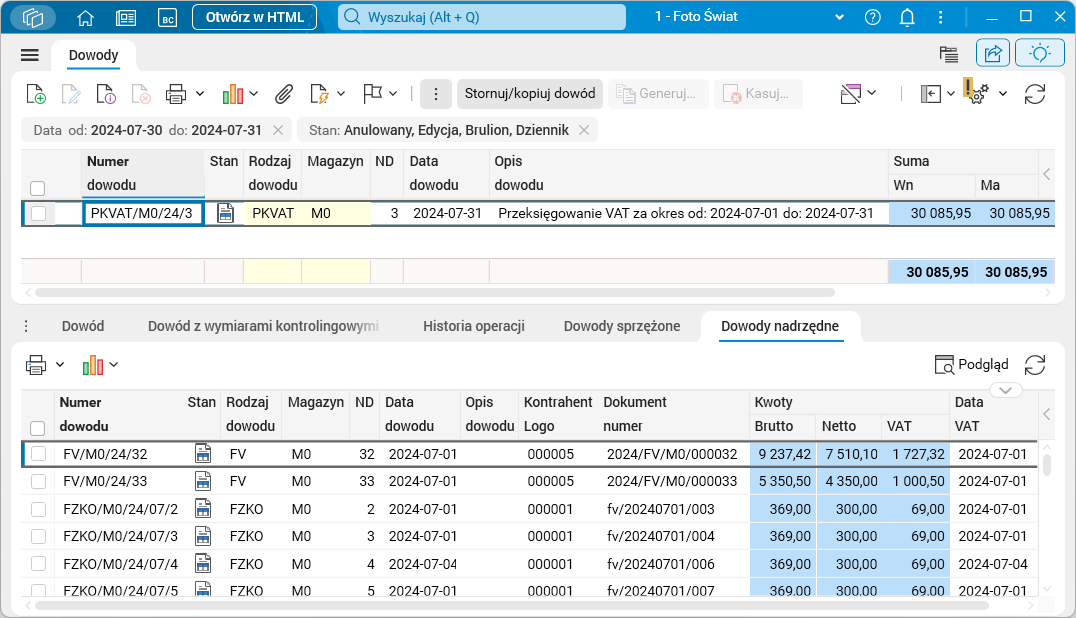Click the paperclip attachments icon
Viewport: 1076px width, 618px height.
coord(284,94)
